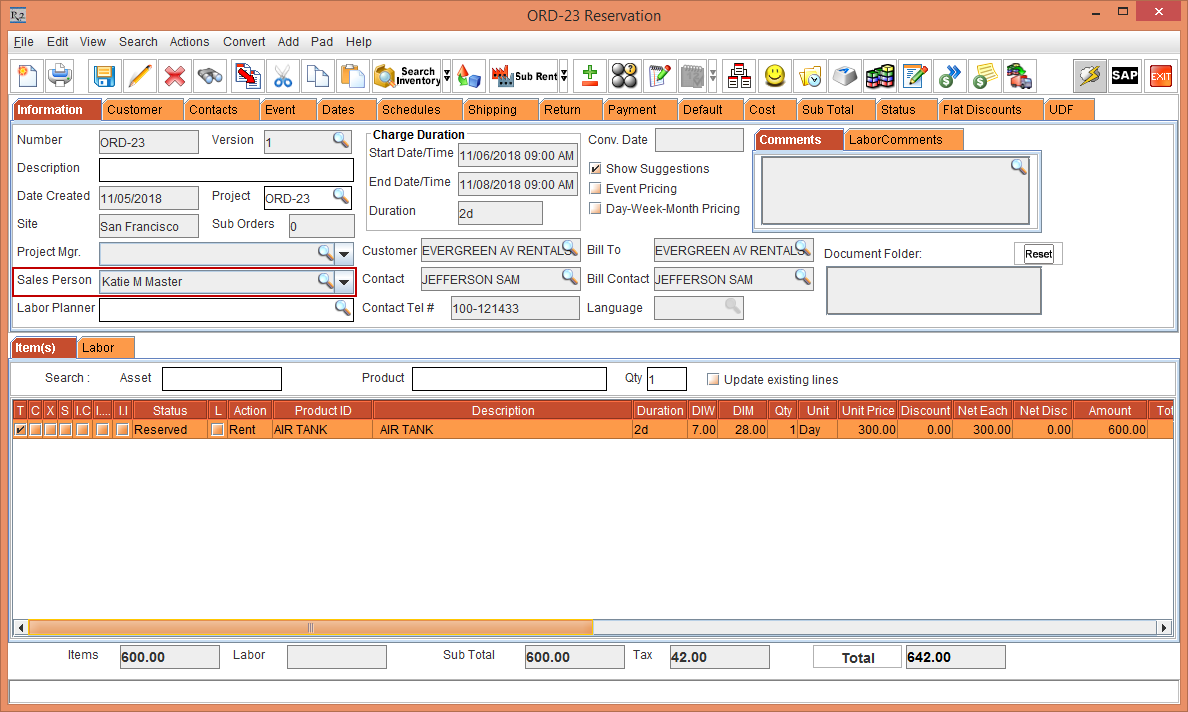The height and width of the screenshot is (712, 1188).
Task: Open the Convert menu
Action: coord(244,42)
